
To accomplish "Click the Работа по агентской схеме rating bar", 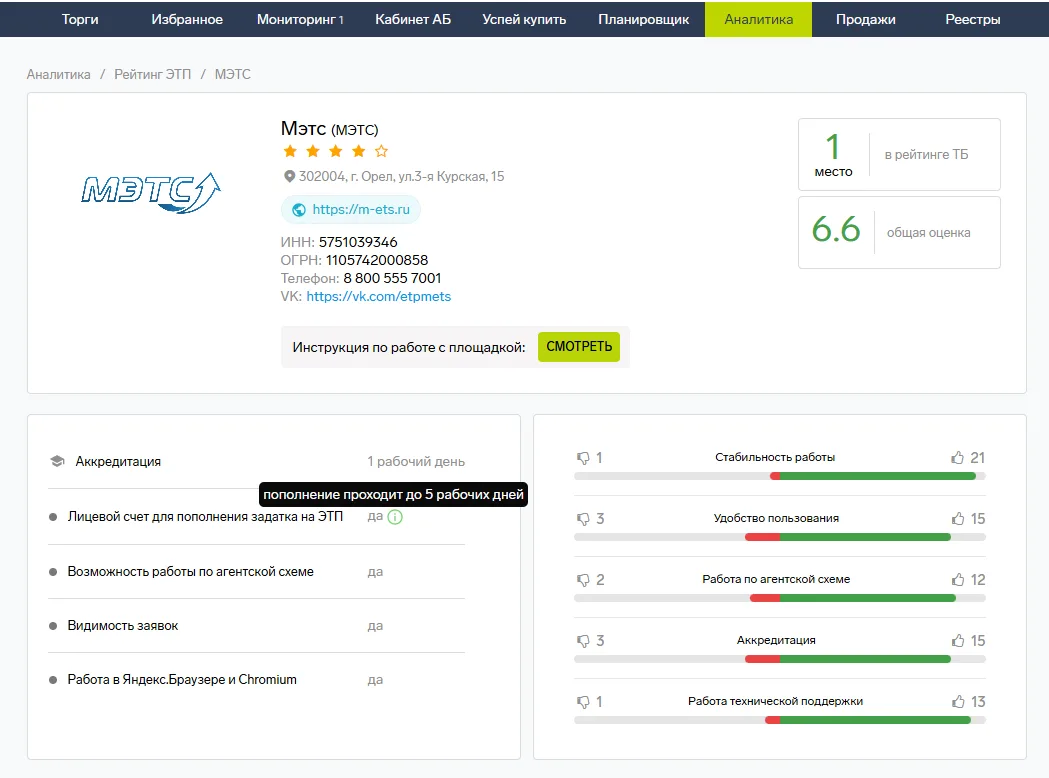I will pos(779,598).
